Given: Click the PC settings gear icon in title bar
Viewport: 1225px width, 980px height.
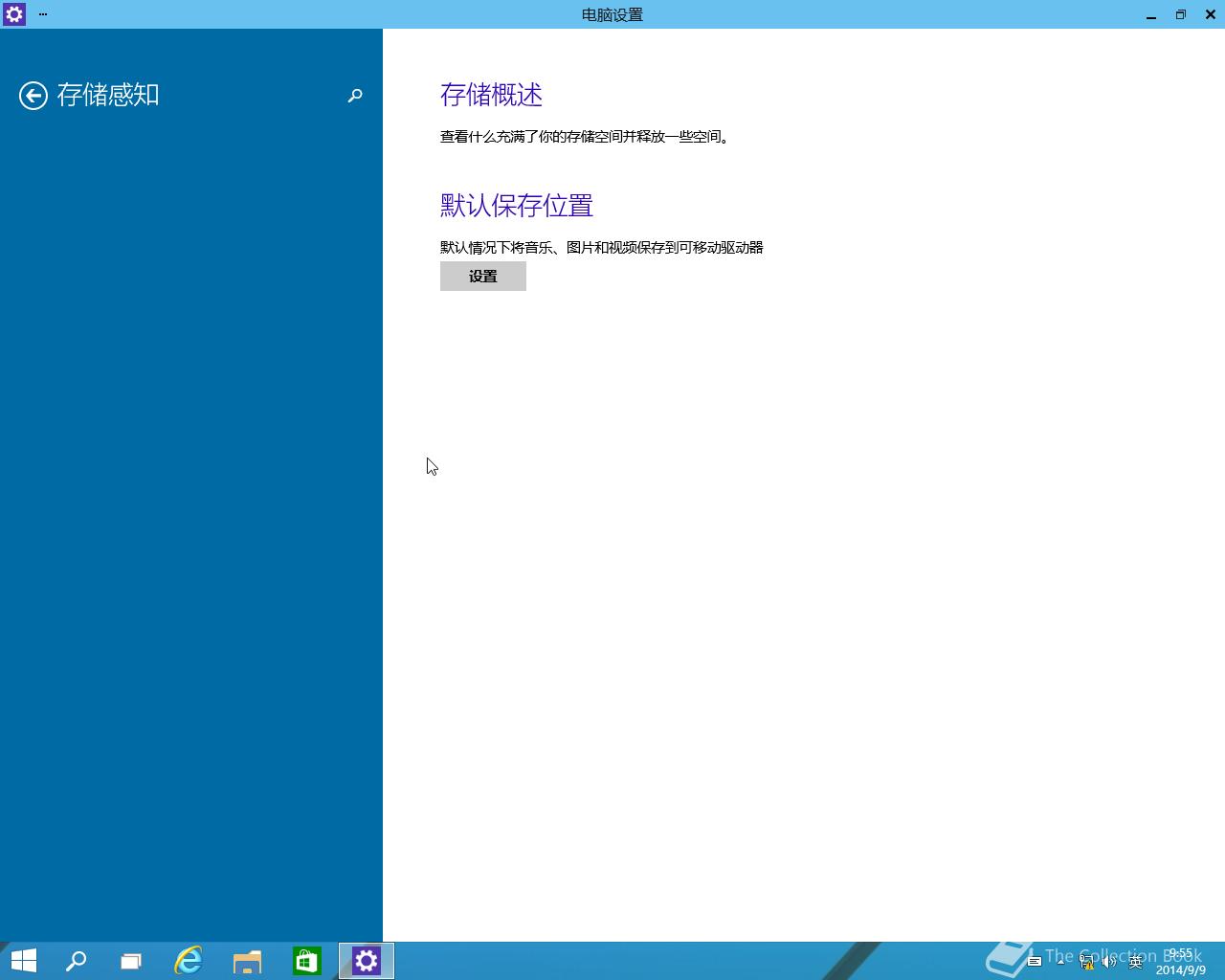Looking at the screenshot, I should click(14, 14).
